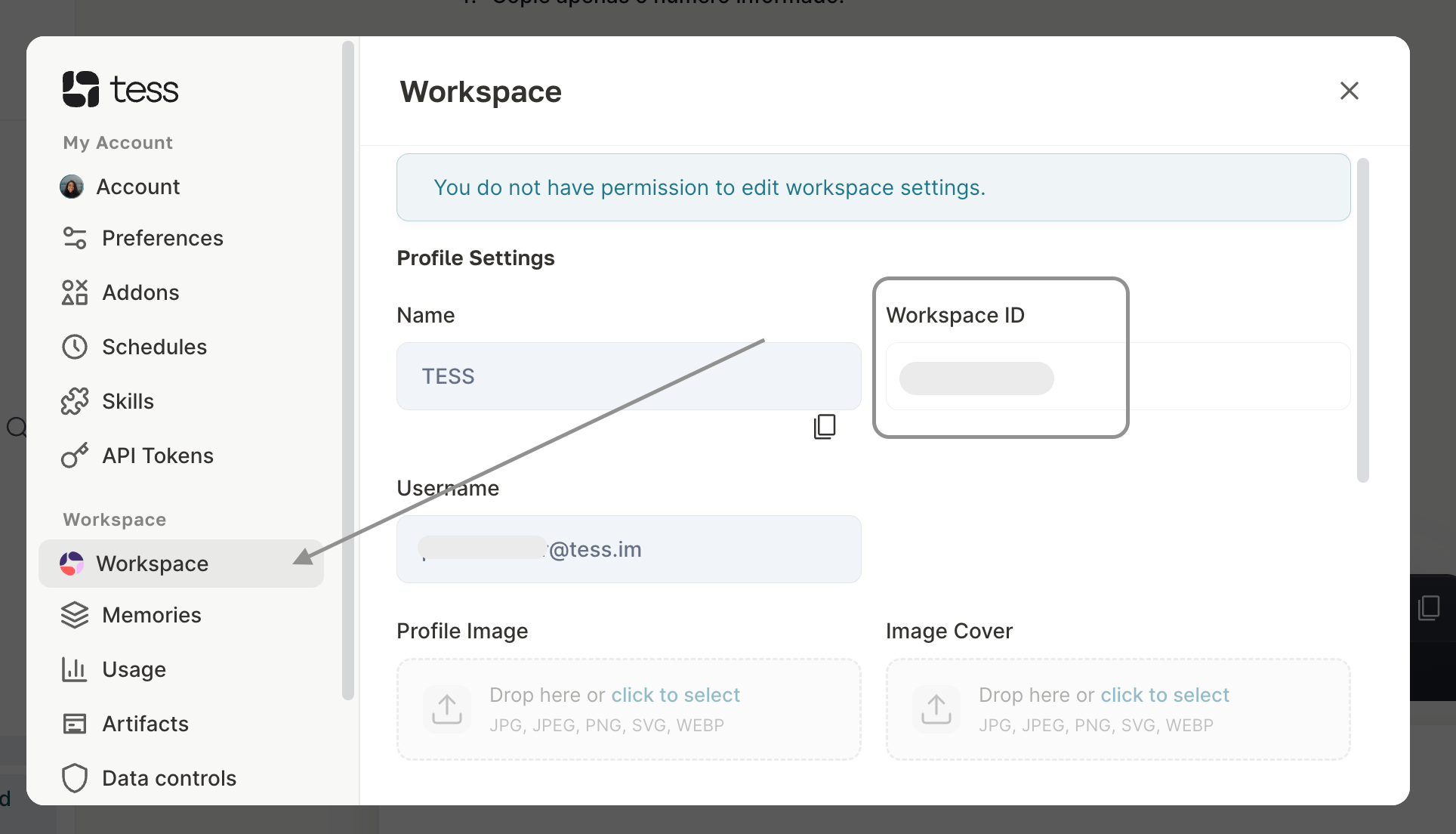Click the Workspace ID field
This screenshot has width=1456, height=834.
[x=1118, y=376]
